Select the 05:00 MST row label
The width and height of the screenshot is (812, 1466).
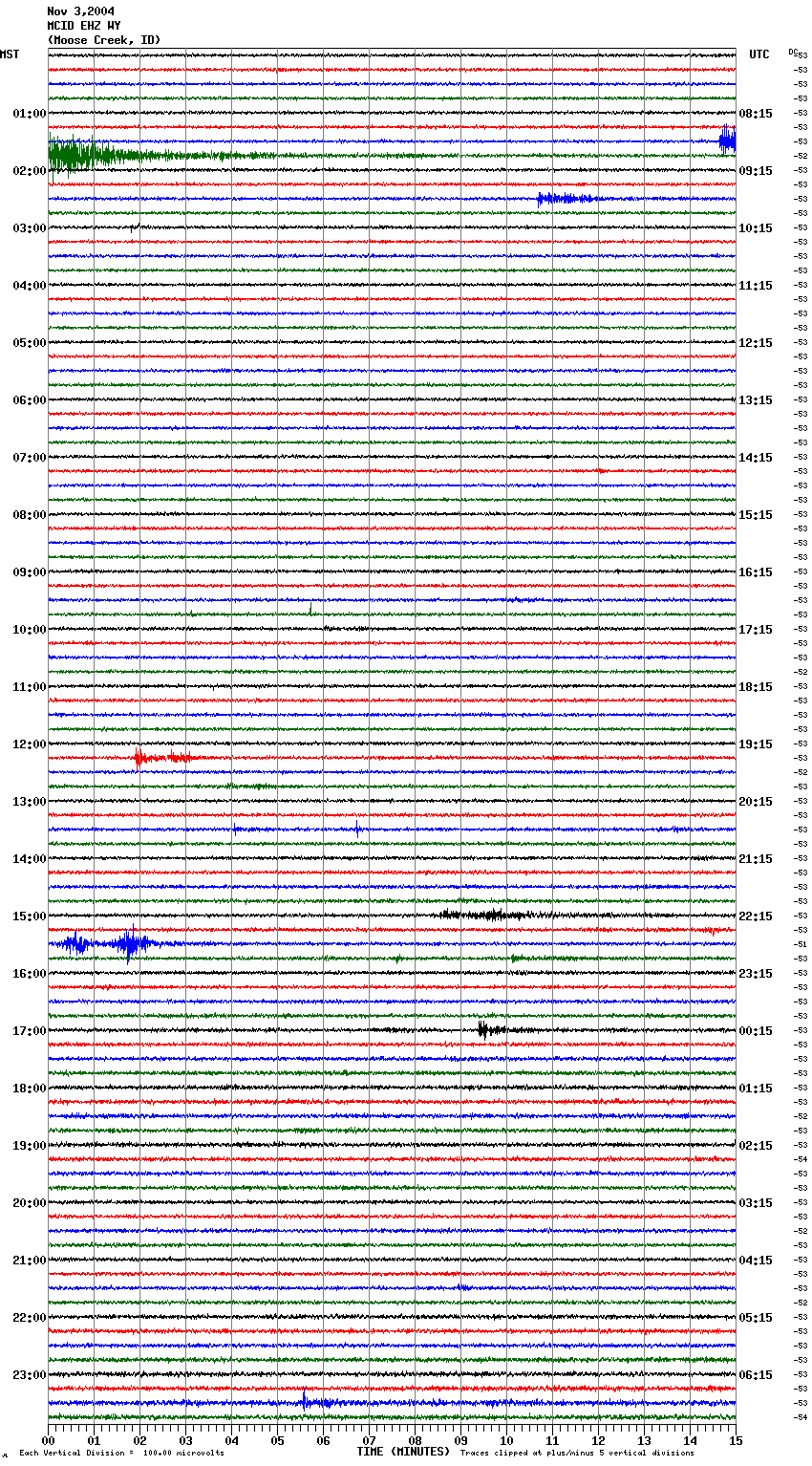30,343
